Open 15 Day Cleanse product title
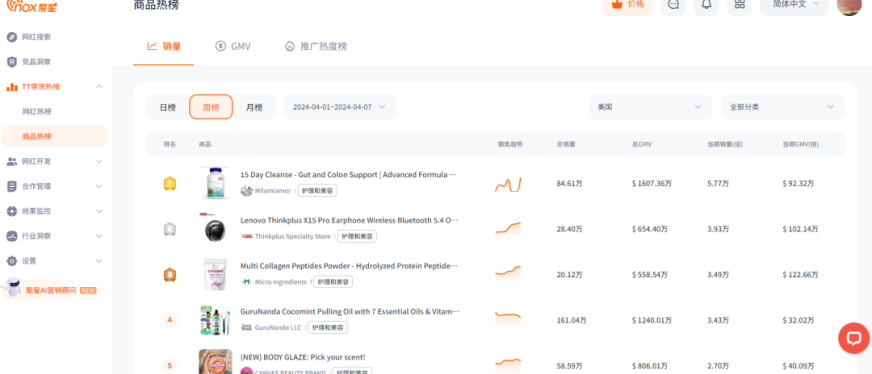Viewport: 872px width, 374px height. [x=349, y=174]
